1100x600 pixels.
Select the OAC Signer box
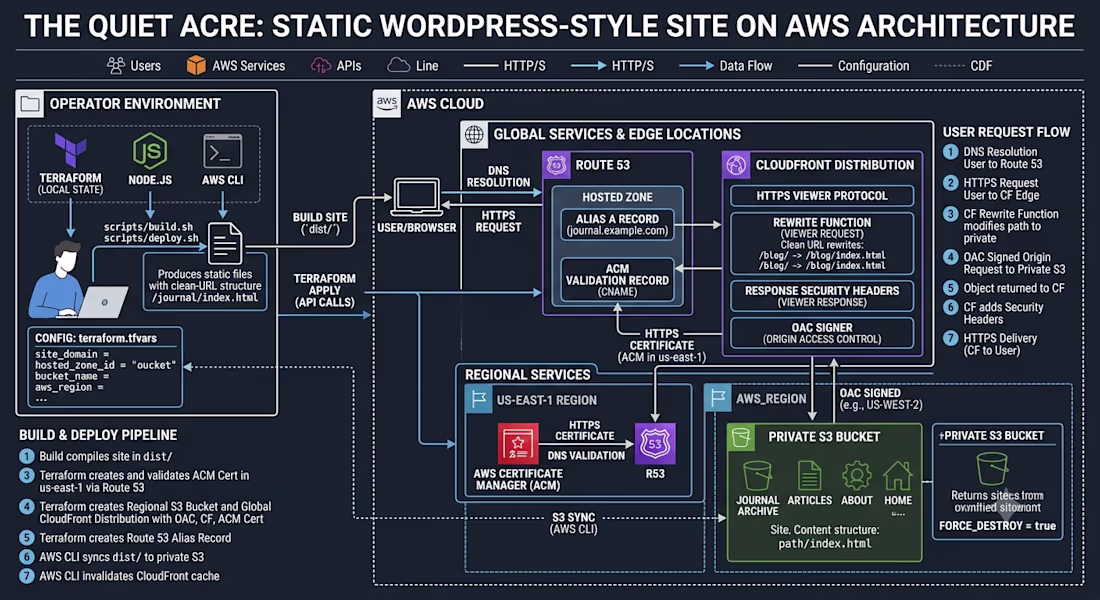822,333
